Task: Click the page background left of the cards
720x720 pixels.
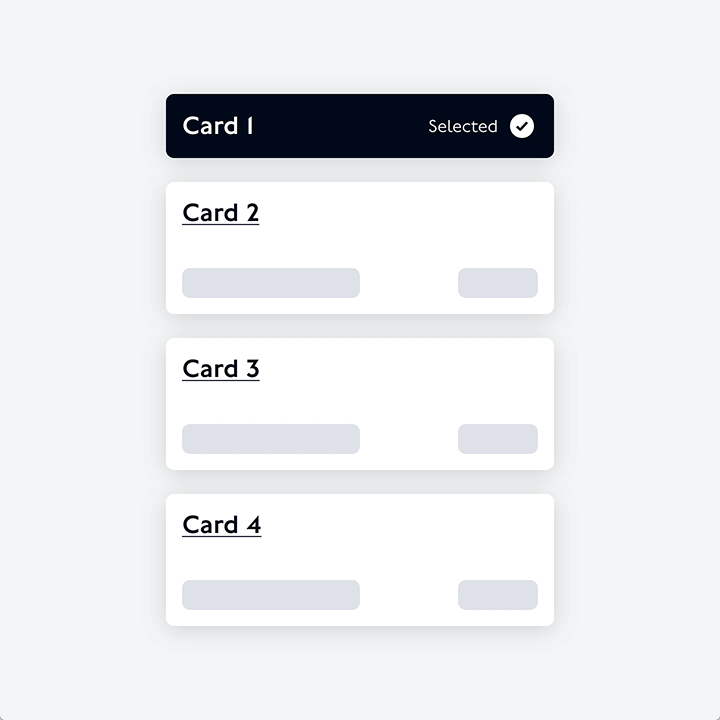Action: pos(80,360)
